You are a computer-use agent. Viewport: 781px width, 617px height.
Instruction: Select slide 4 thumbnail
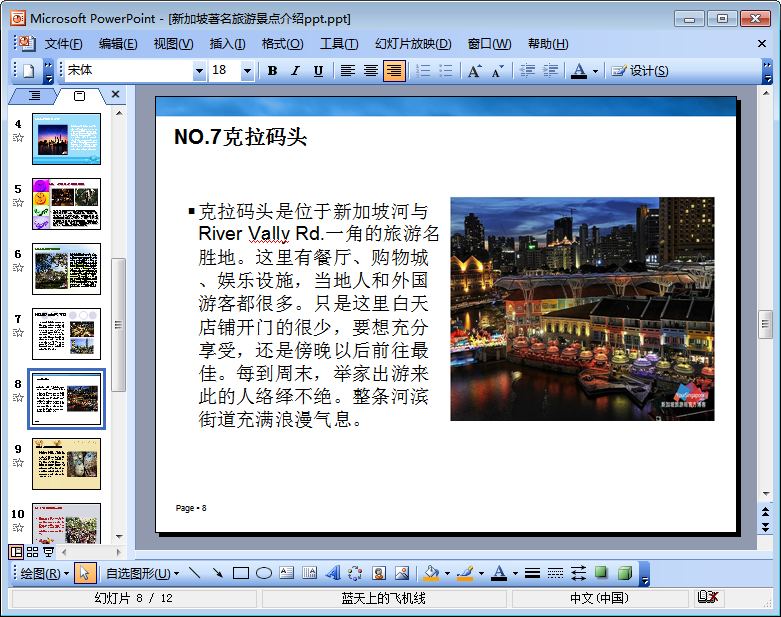coord(66,139)
